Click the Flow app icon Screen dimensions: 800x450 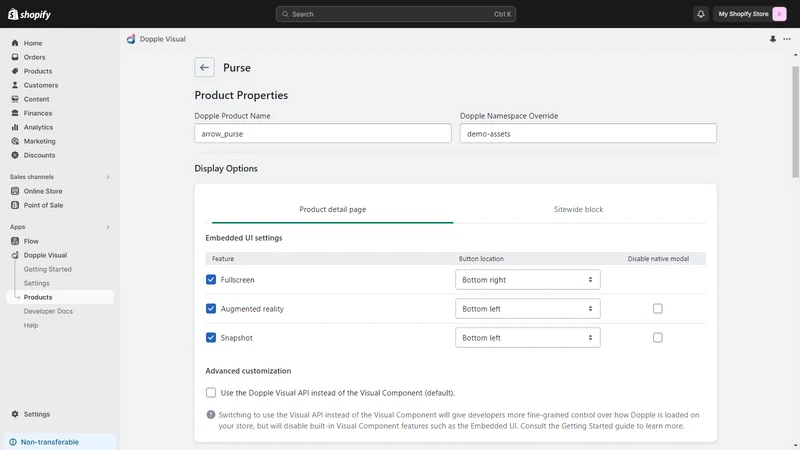point(15,241)
